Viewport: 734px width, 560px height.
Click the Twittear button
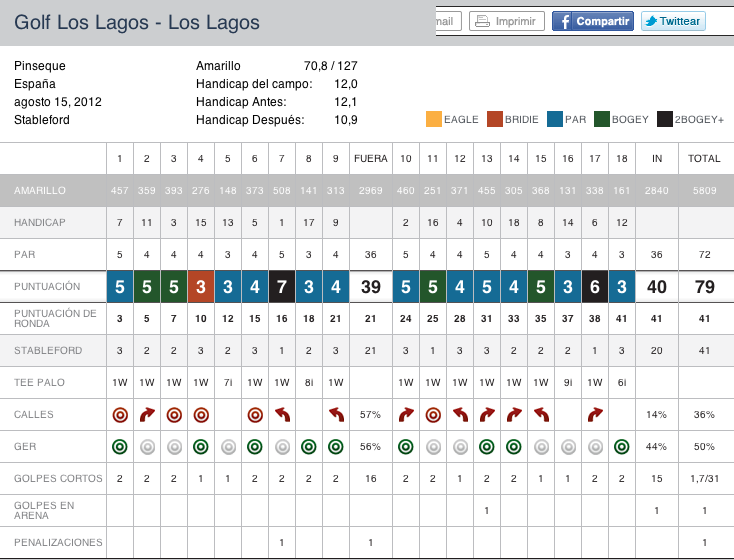click(x=673, y=21)
